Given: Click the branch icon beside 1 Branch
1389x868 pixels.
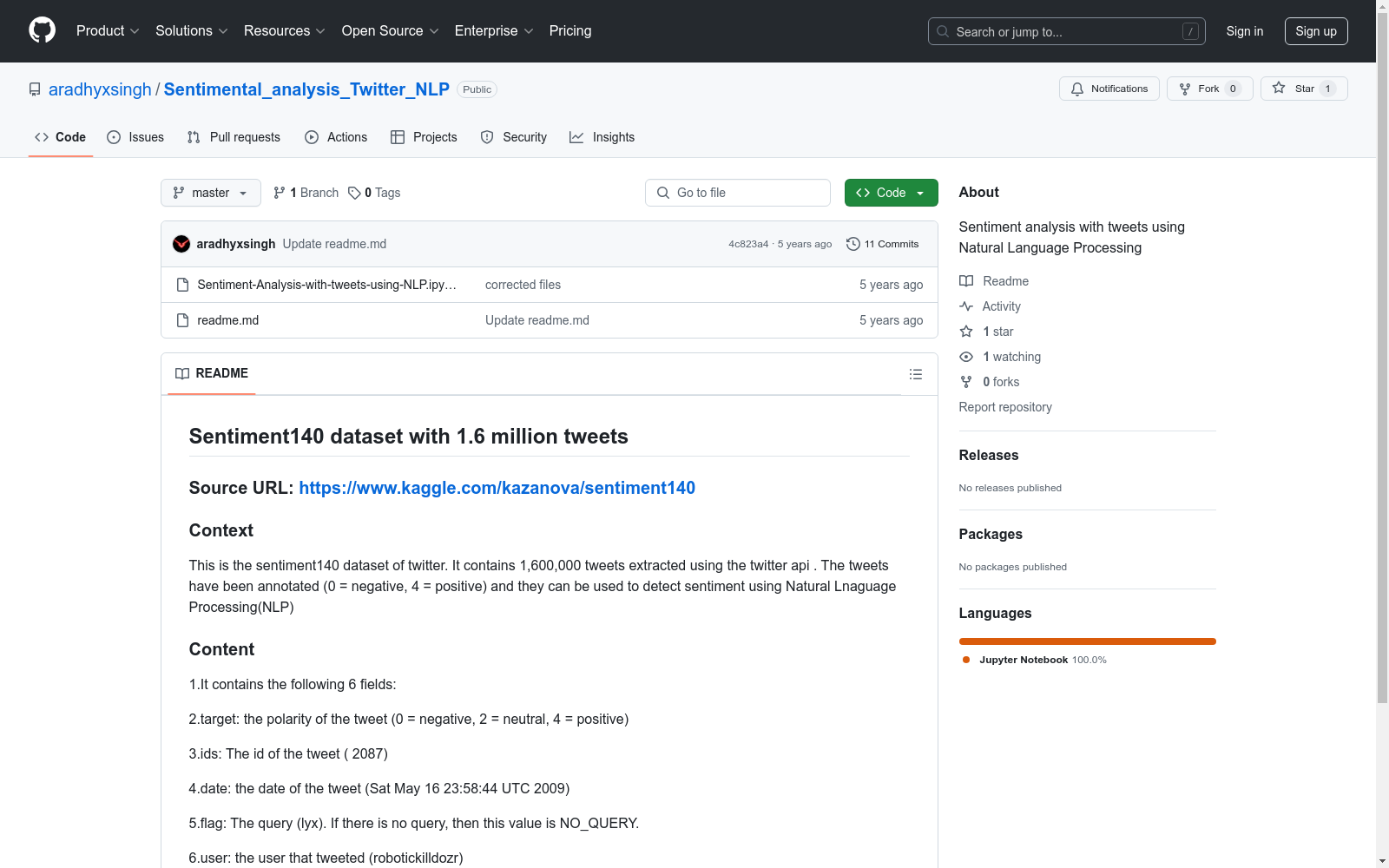Looking at the screenshot, I should [280, 193].
